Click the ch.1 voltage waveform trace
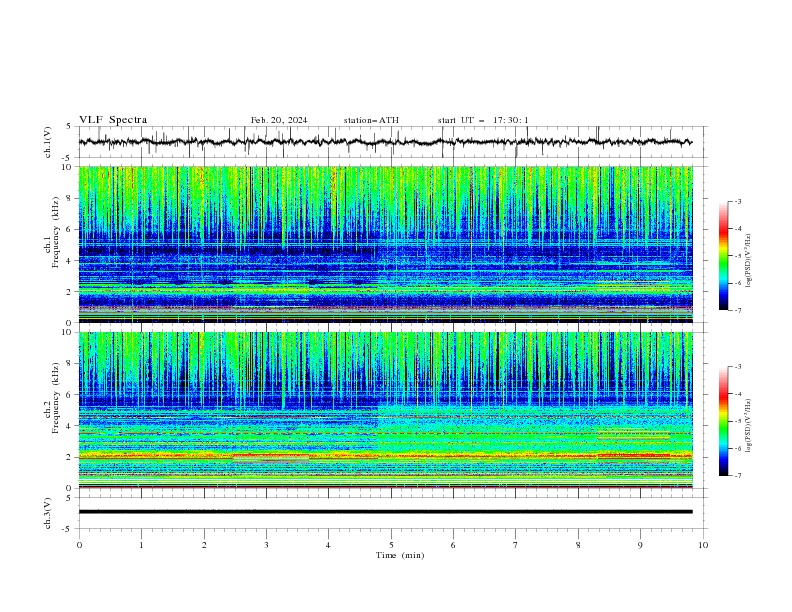Viewport: 792px width, 612px height. [x=385, y=142]
